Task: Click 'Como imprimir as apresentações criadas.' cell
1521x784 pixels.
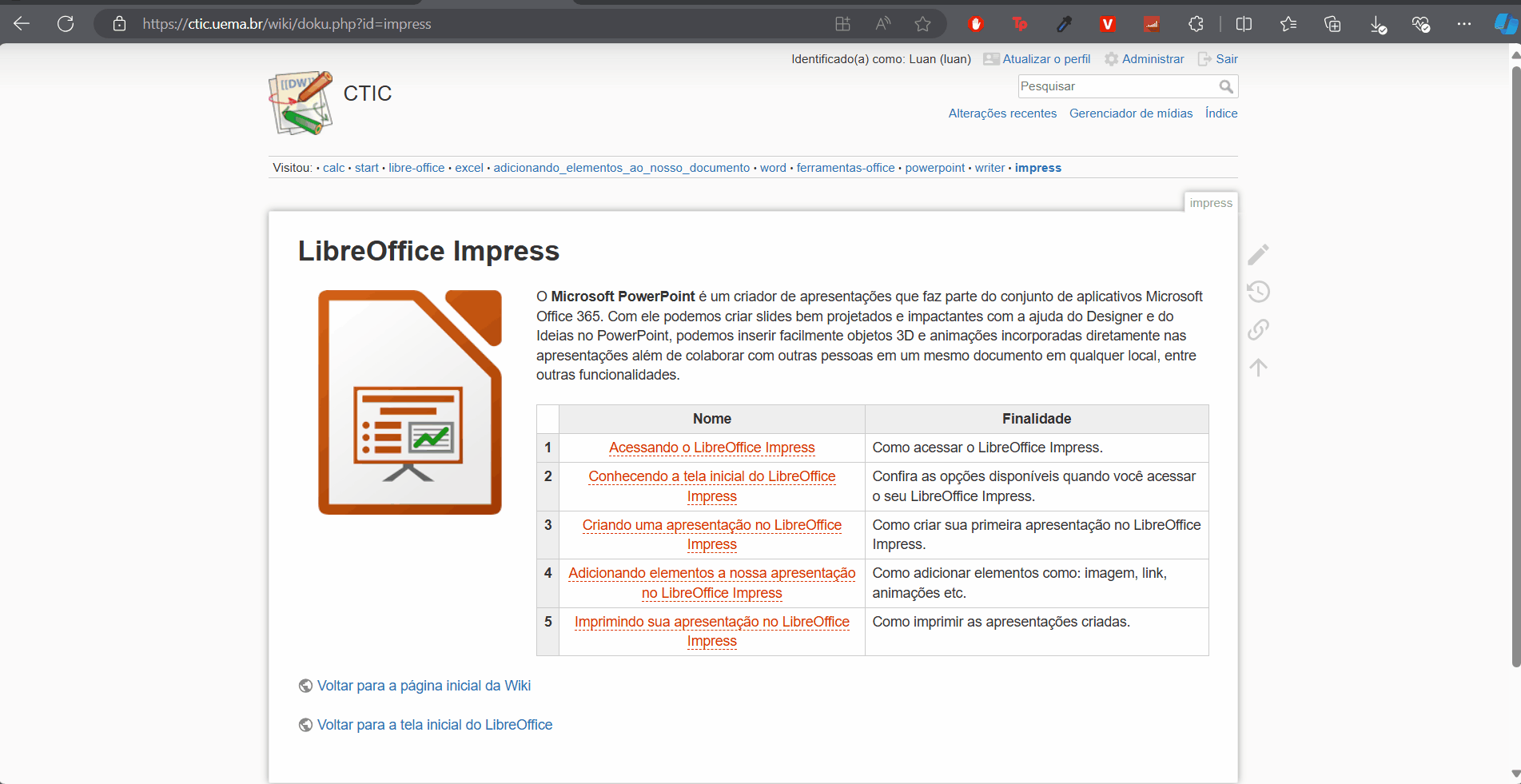Action: click(1037, 631)
